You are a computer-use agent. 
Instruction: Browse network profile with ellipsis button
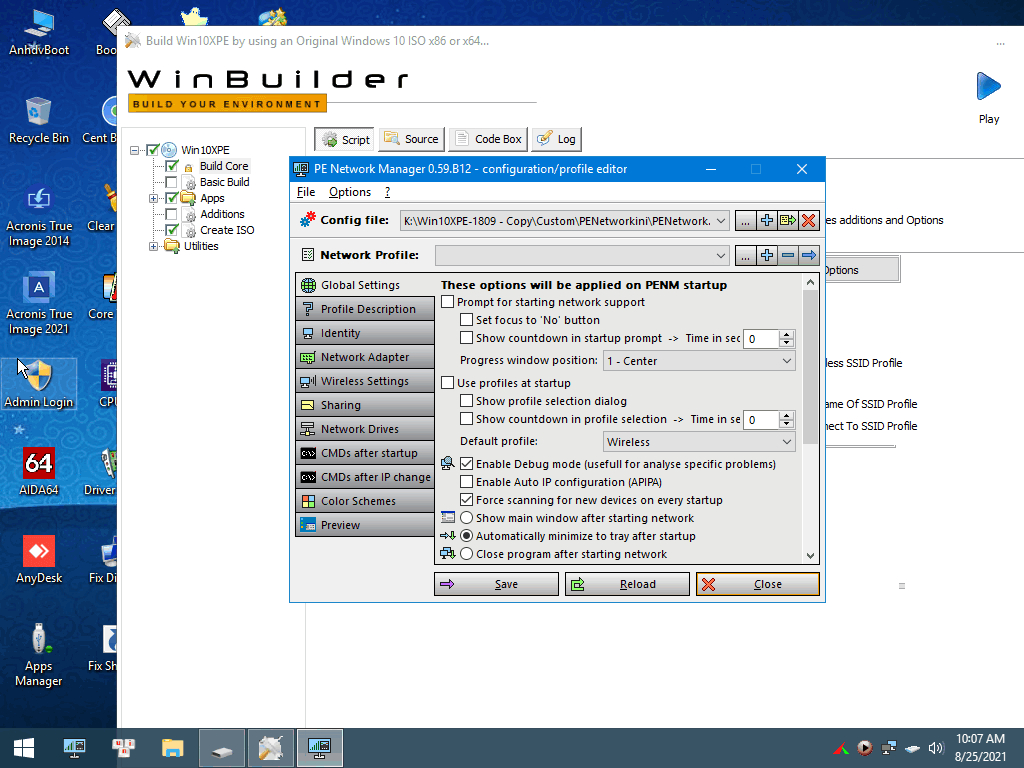(745, 255)
